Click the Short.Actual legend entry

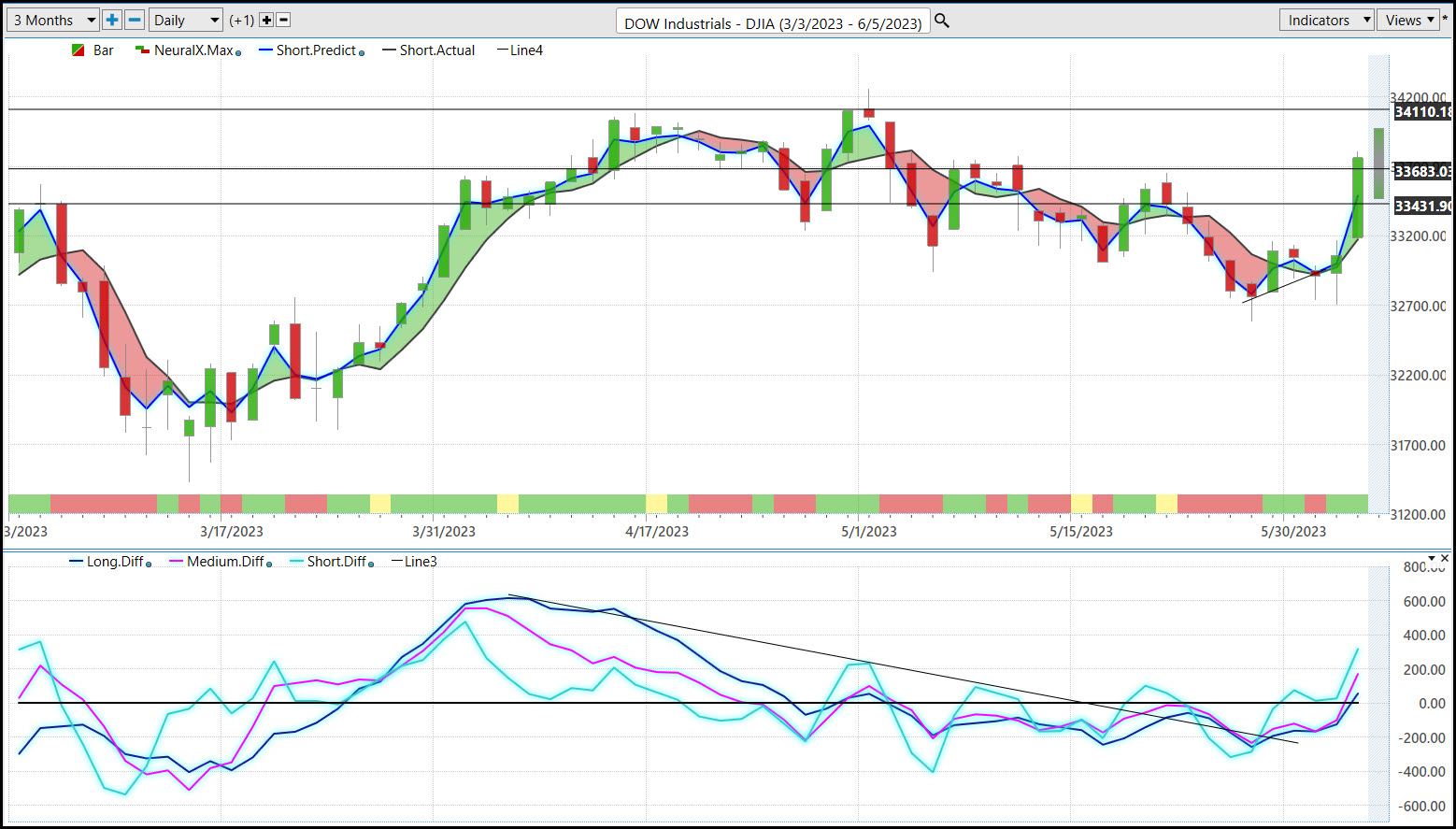428,50
